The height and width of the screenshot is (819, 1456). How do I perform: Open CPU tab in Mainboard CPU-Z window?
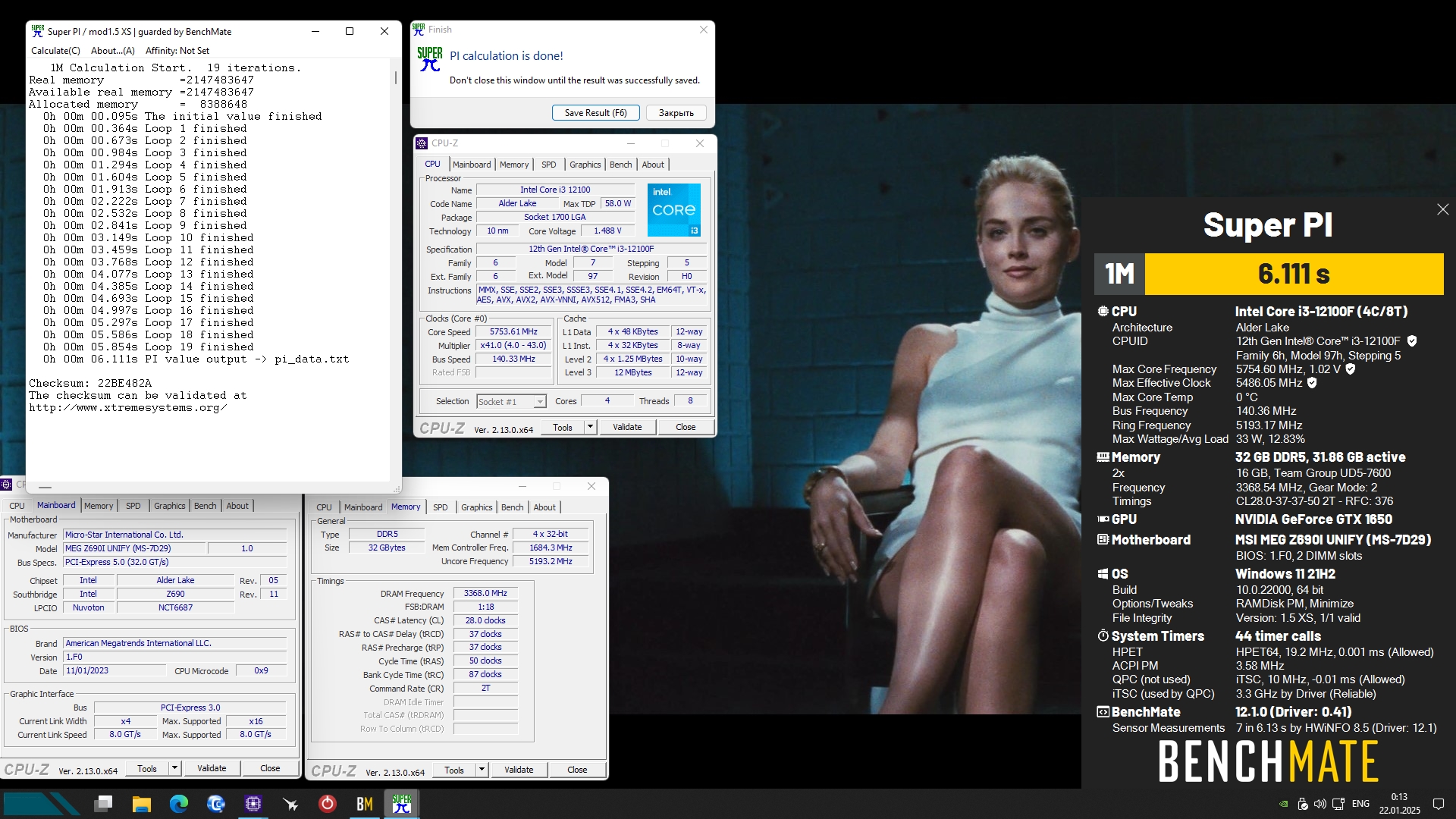17,506
